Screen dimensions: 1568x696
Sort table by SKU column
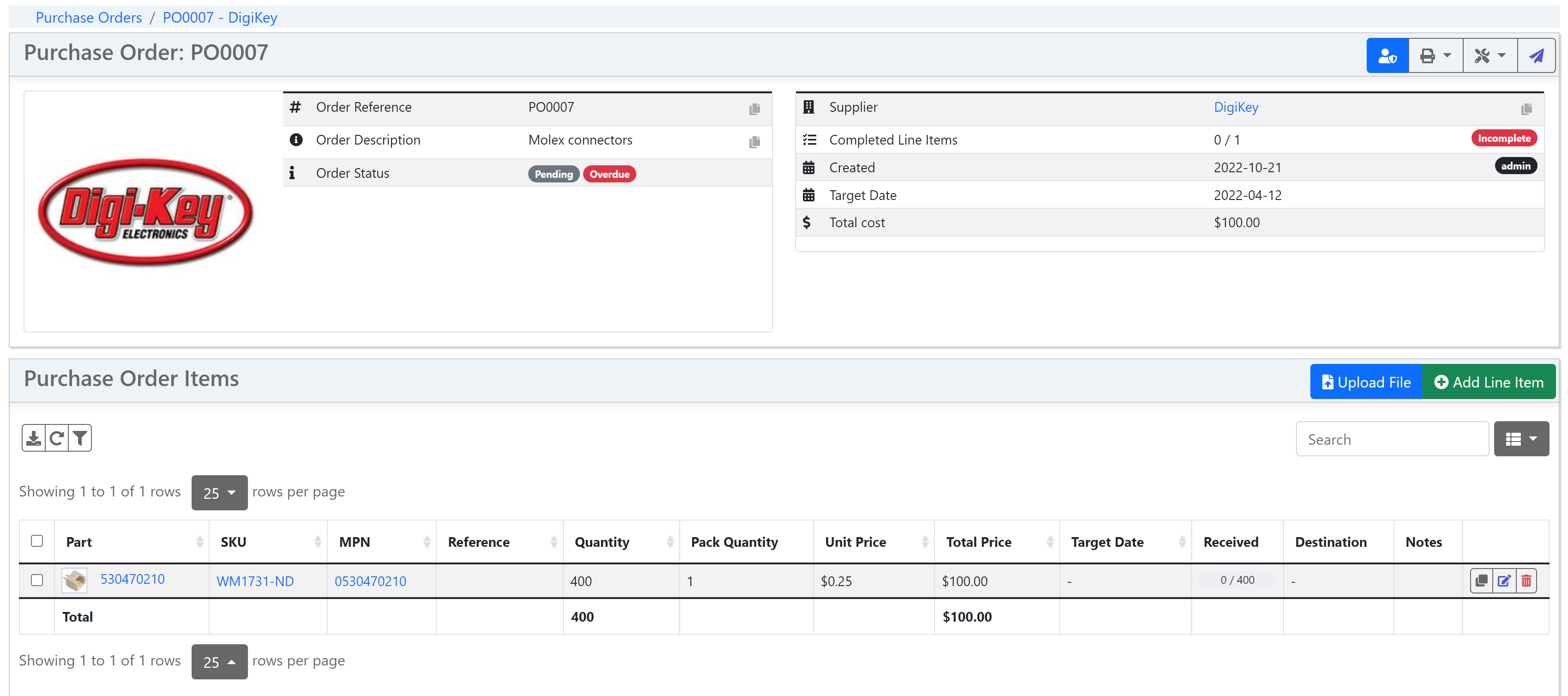point(268,541)
